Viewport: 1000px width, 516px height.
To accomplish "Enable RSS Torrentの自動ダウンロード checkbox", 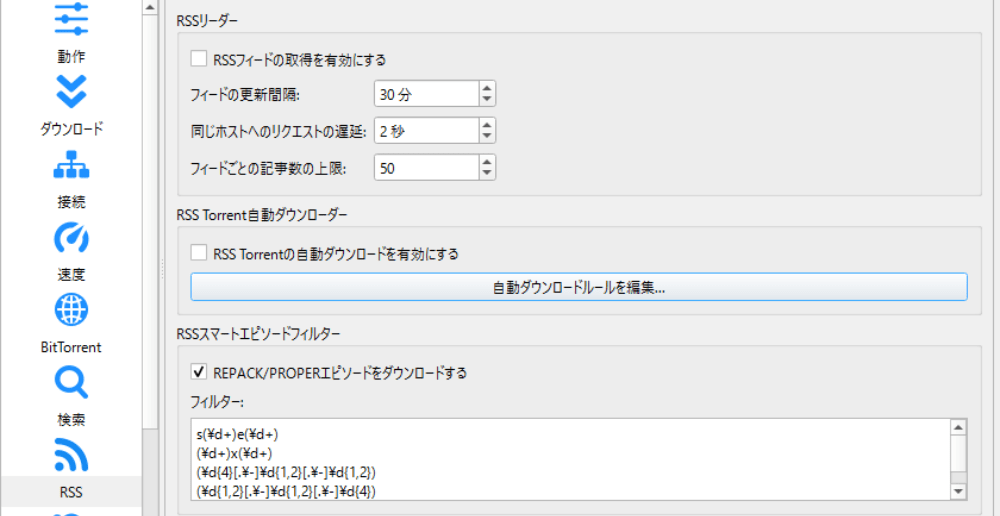I will (x=199, y=254).
